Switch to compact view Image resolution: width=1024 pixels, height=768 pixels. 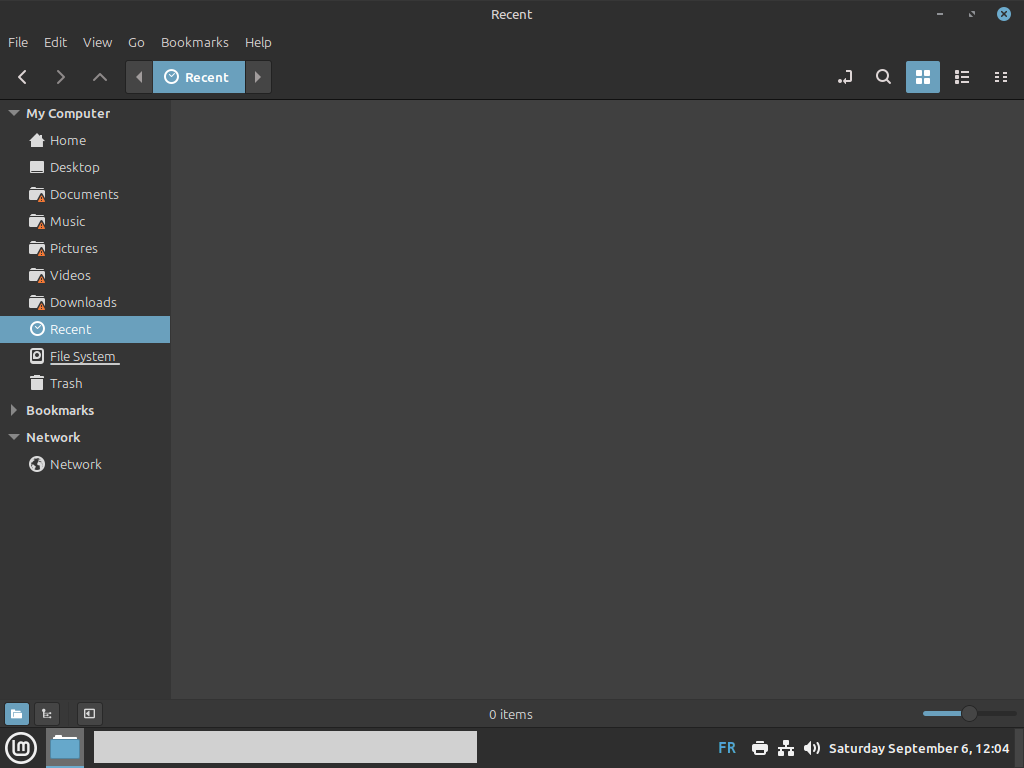(999, 77)
